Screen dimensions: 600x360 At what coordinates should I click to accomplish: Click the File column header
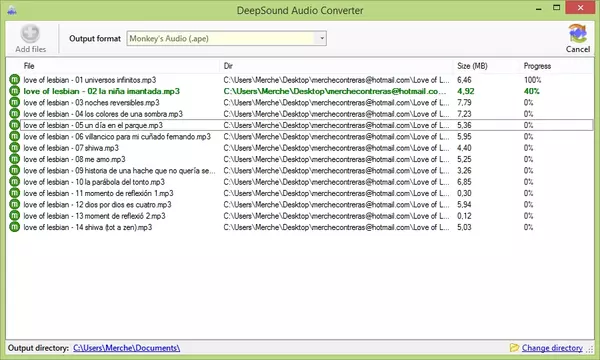tap(29, 66)
